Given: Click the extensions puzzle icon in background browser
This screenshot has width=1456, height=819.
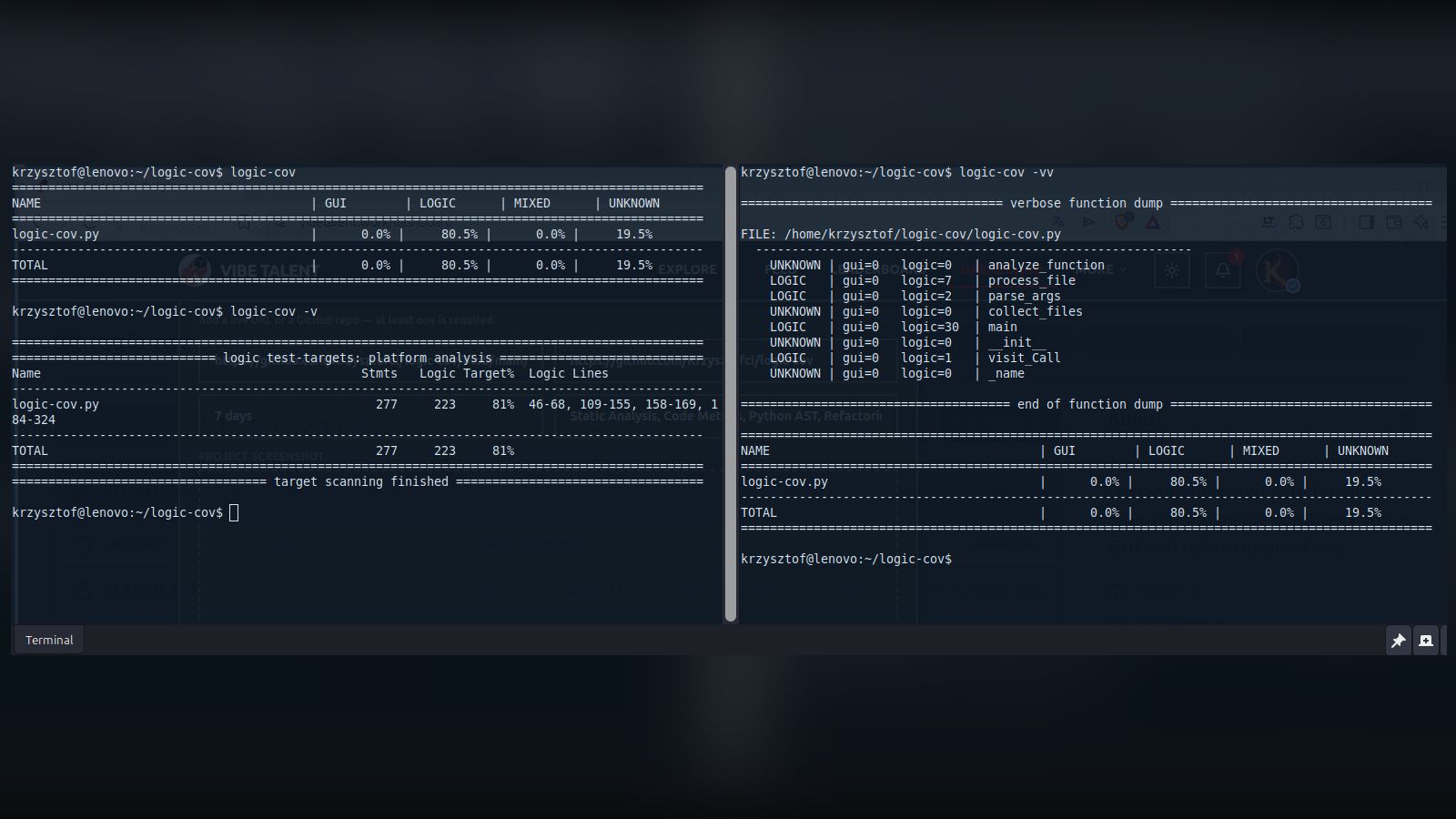Looking at the screenshot, I should click(x=1296, y=221).
